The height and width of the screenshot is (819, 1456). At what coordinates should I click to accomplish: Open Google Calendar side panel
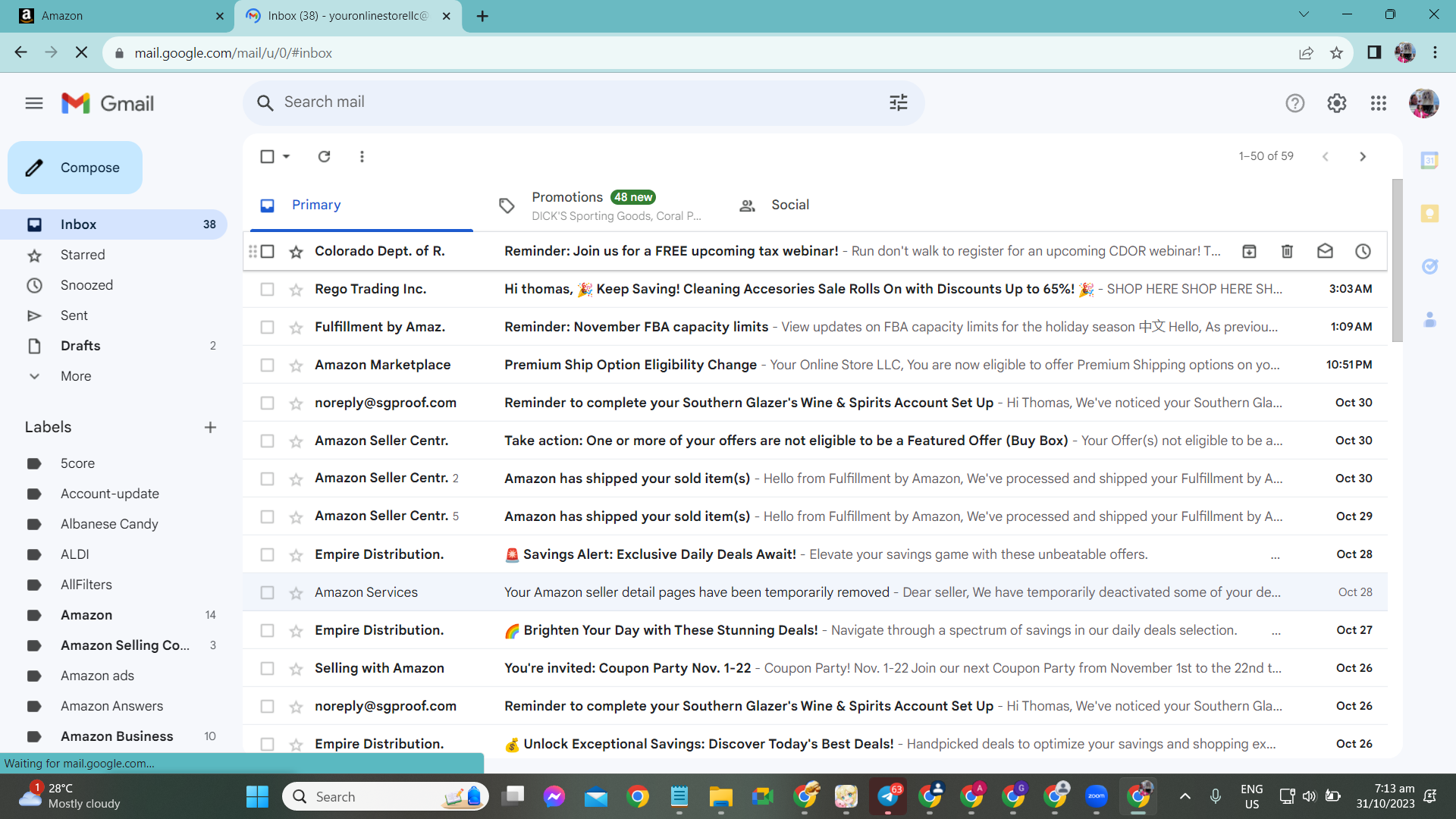click(1429, 160)
